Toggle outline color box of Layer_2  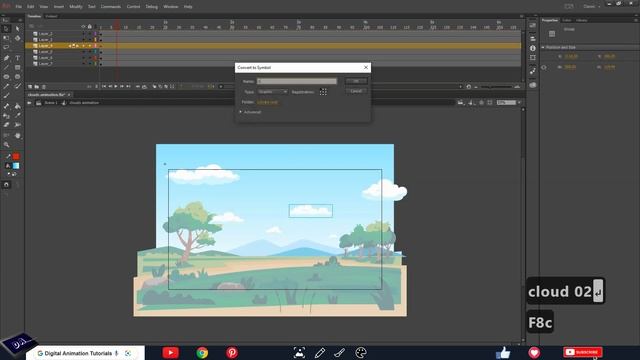[x=96, y=34]
